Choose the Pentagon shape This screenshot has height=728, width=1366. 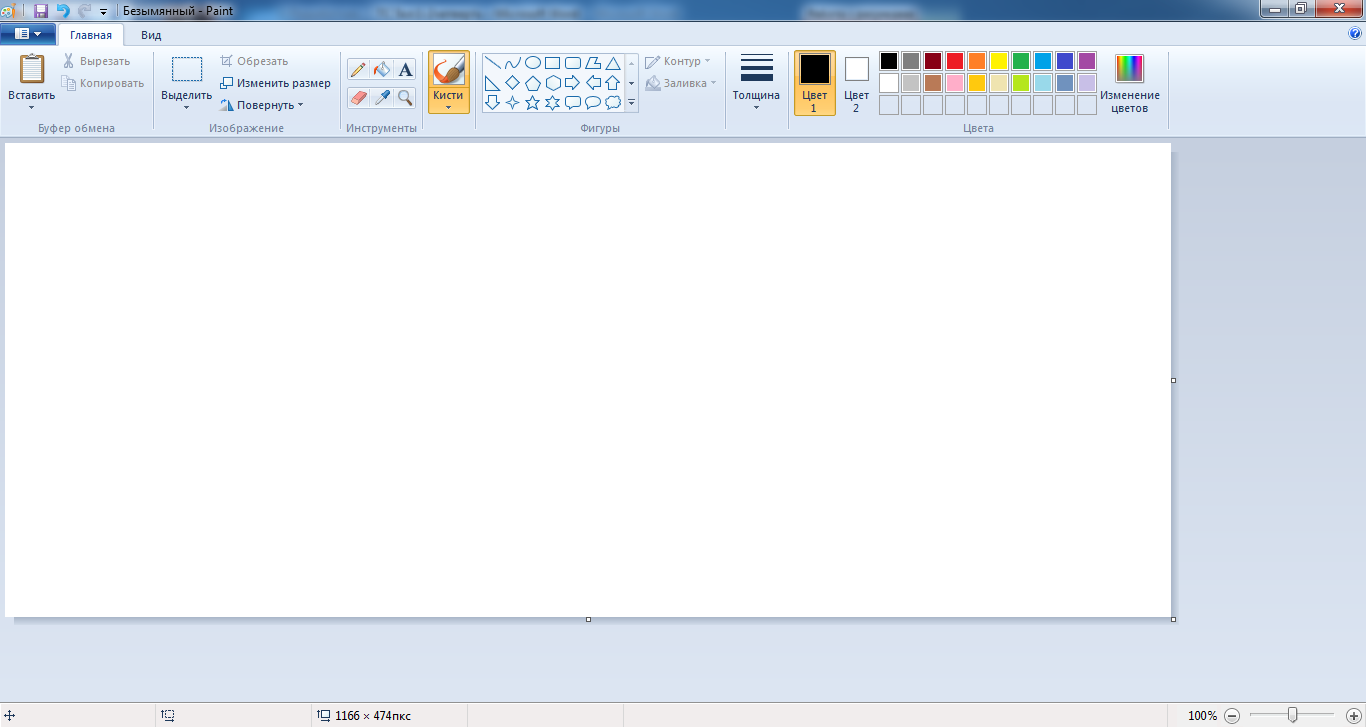click(x=533, y=83)
